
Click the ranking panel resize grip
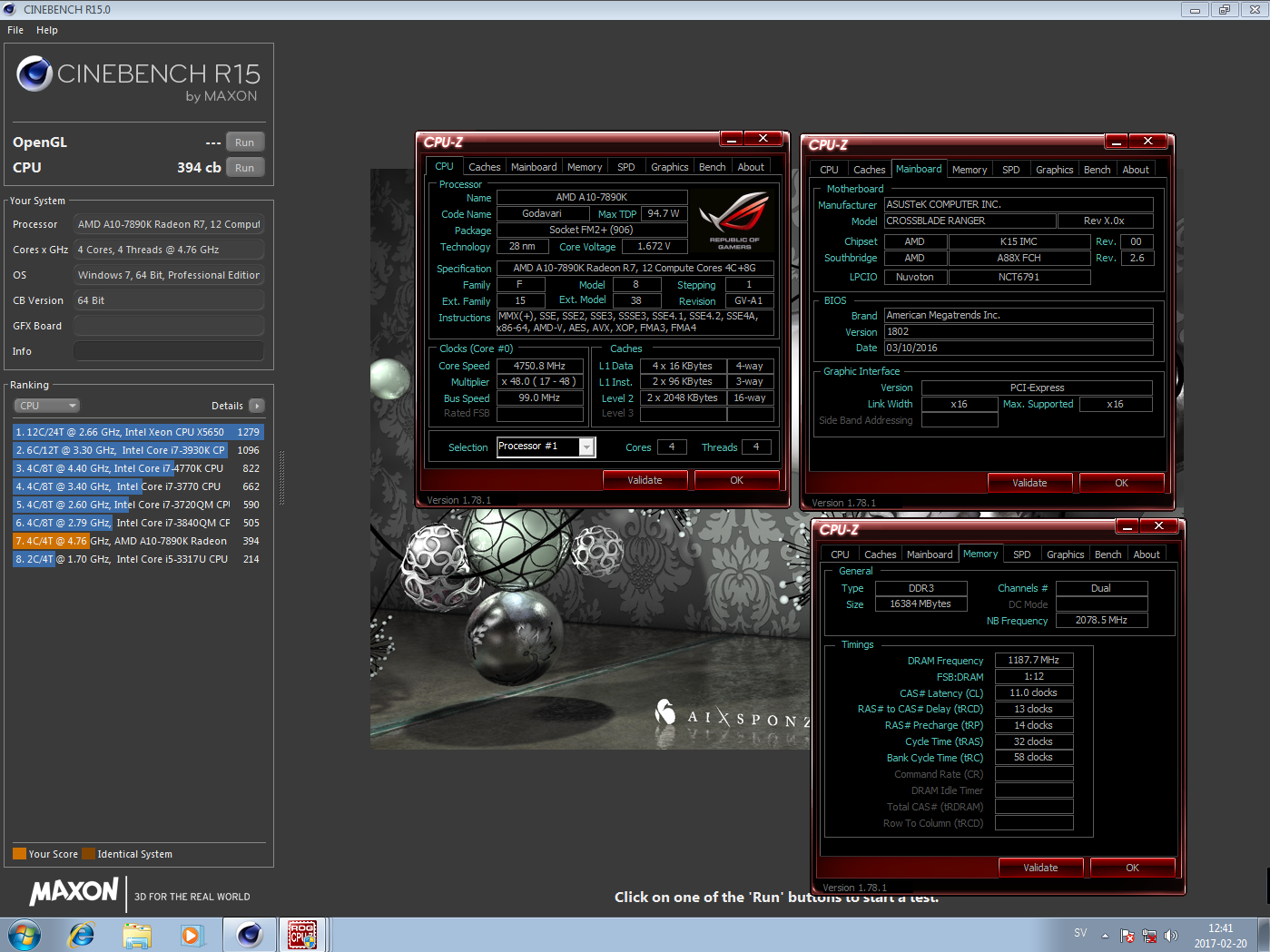(x=281, y=478)
